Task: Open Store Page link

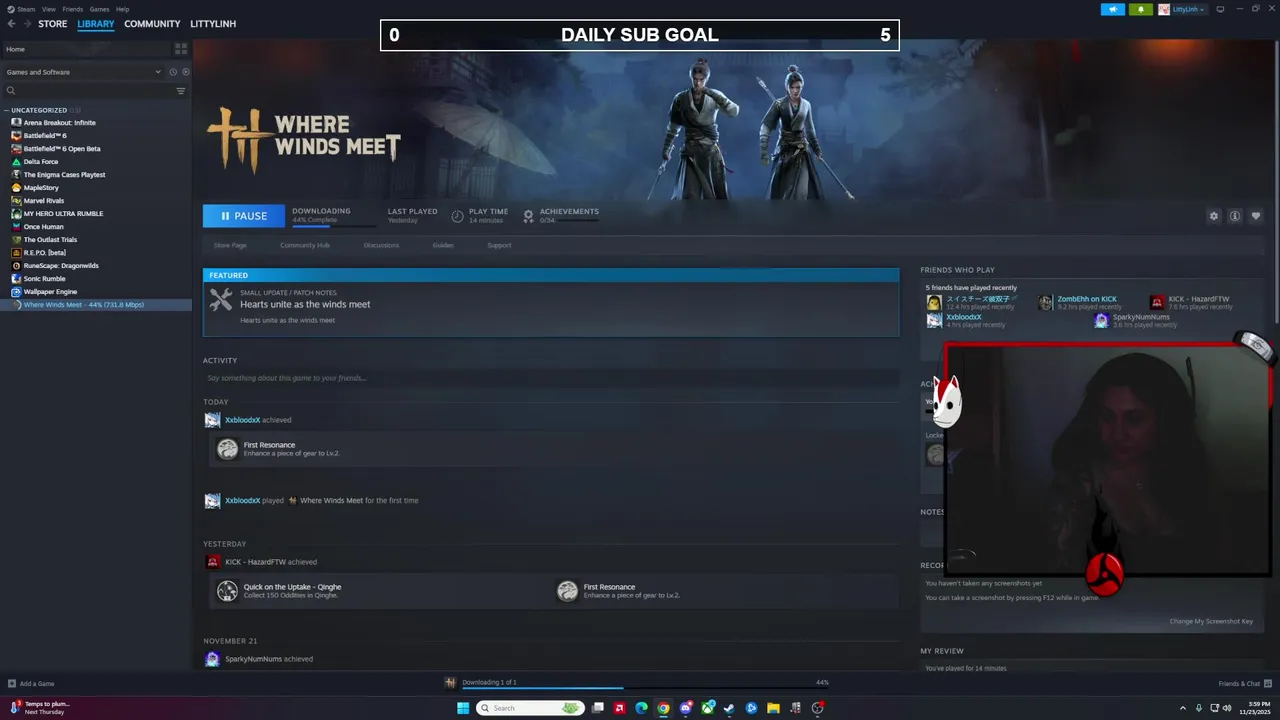Action: [230, 245]
